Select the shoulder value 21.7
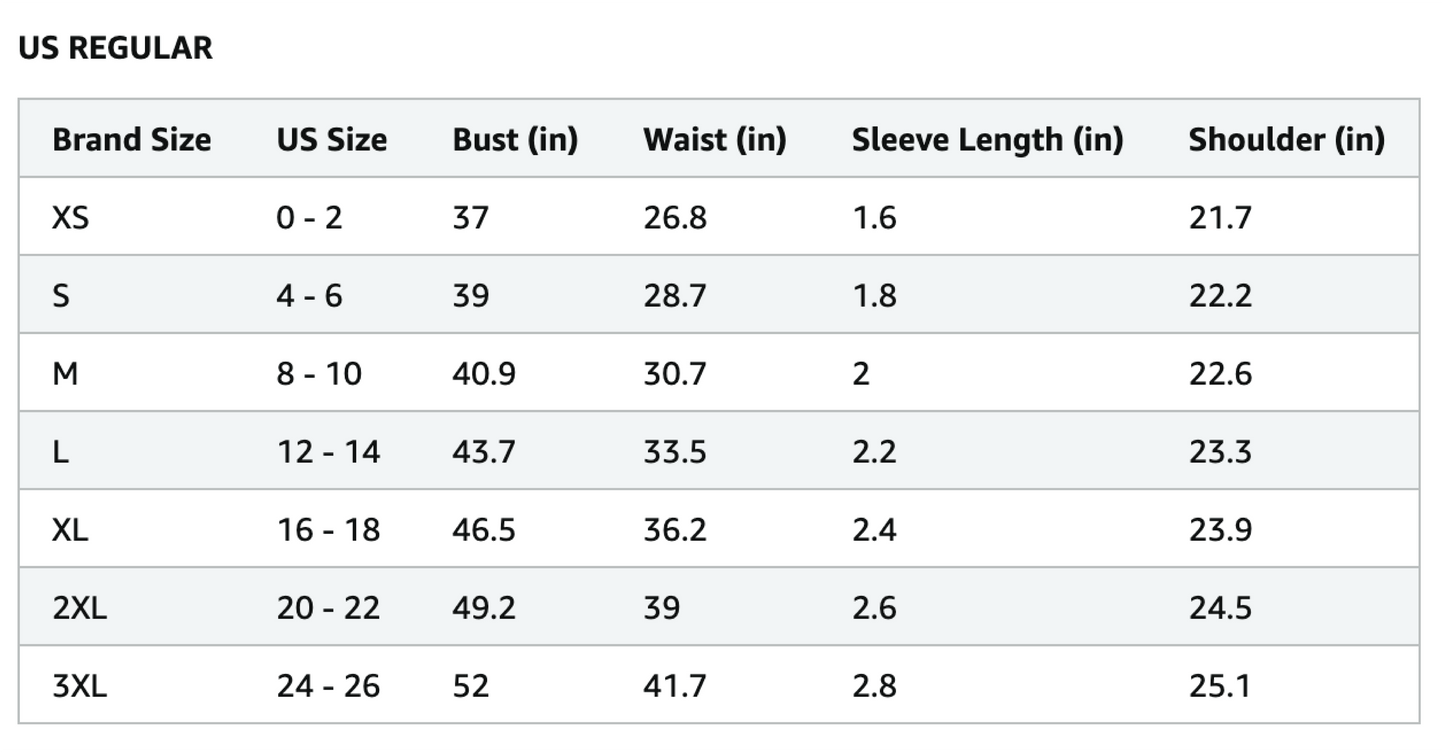Screen dimensions: 1445x752 [1220, 217]
